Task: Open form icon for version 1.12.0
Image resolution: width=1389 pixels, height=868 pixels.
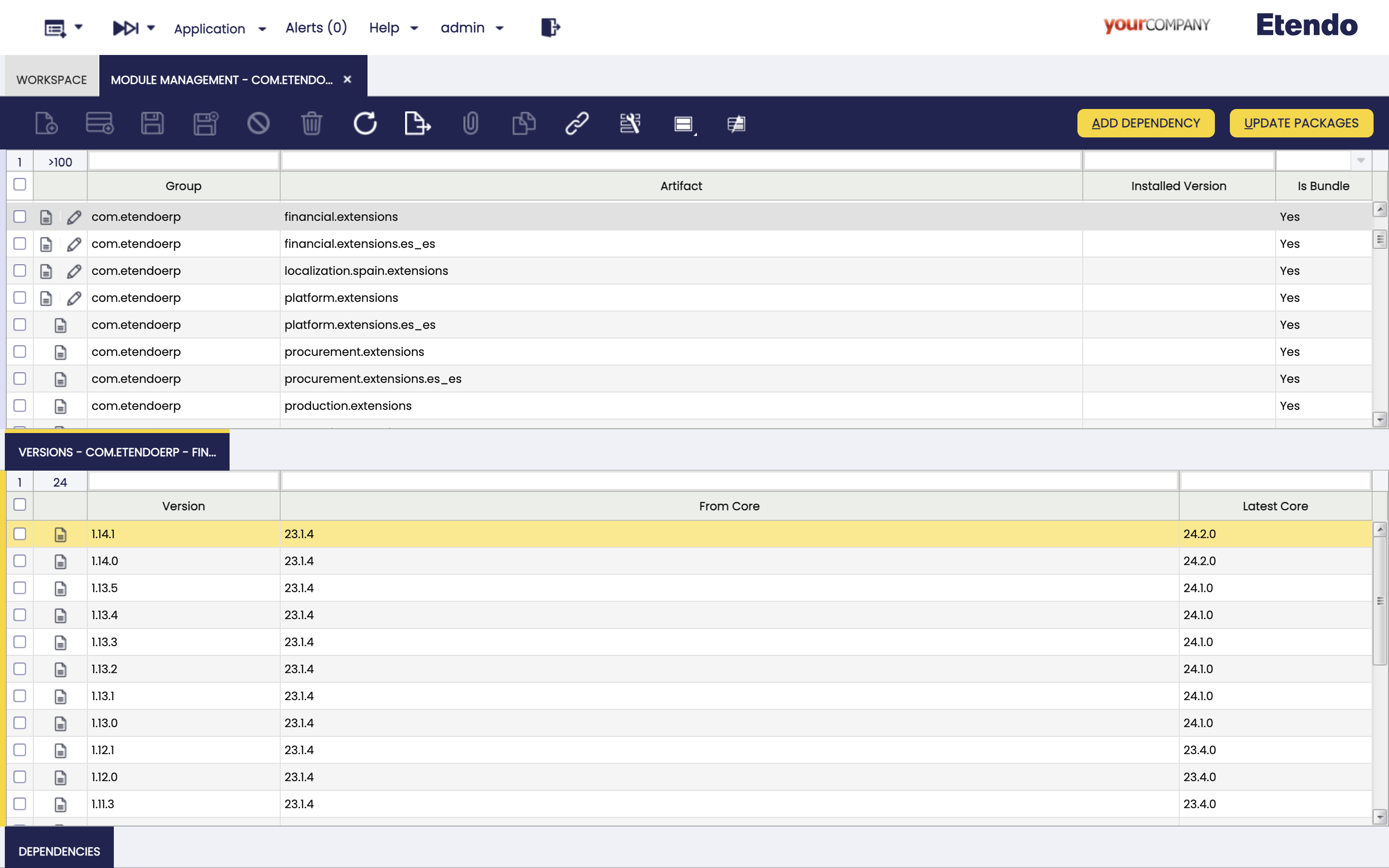Action: (x=60, y=777)
